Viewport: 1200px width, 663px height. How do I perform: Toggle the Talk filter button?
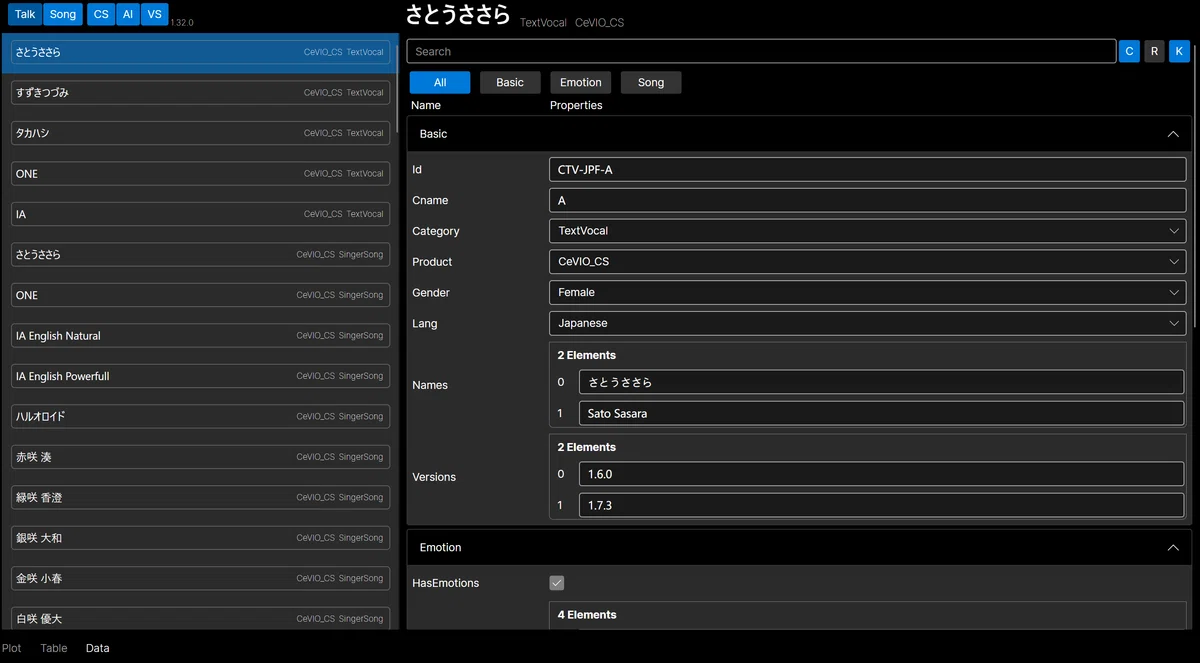coord(25,14)
